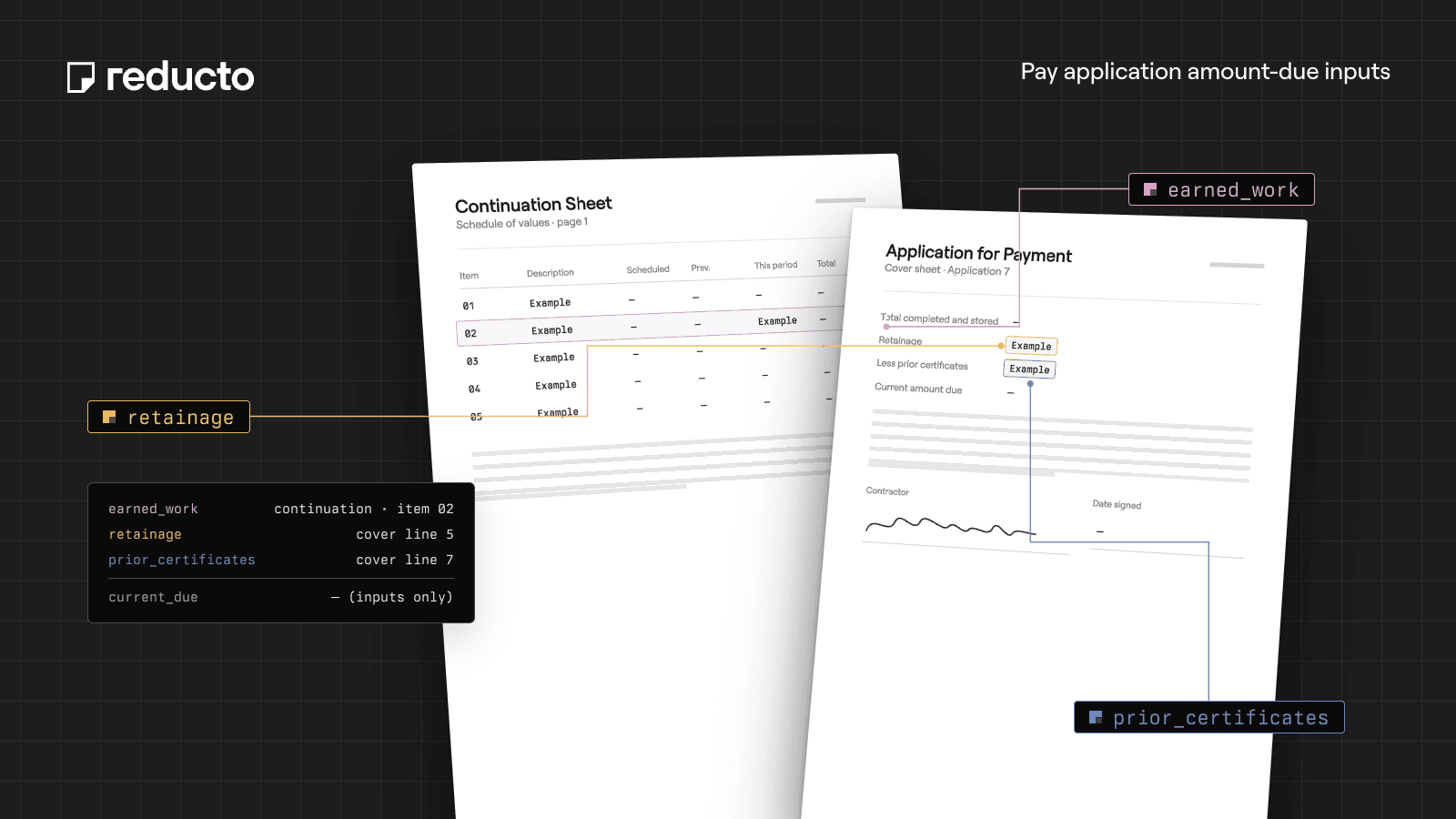
Task: Click 'Schedule of values · page 1' subtitle
Action: [x=521, y=223]
